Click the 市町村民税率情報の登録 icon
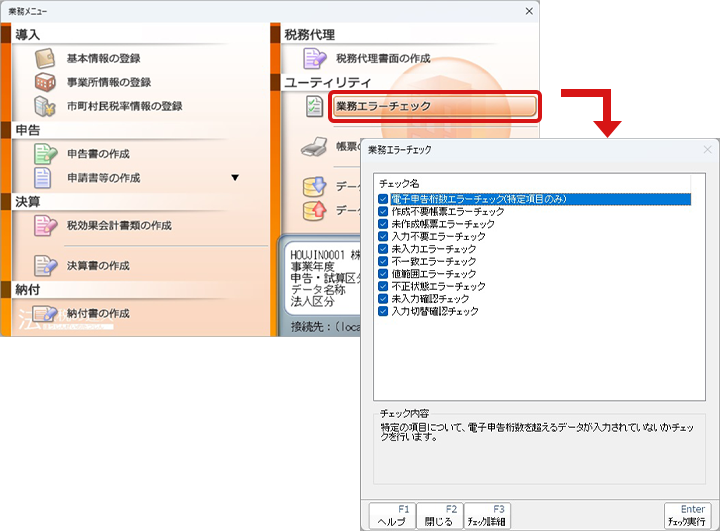This screenshot has width=720, height=531. click(x=45, y=106)
